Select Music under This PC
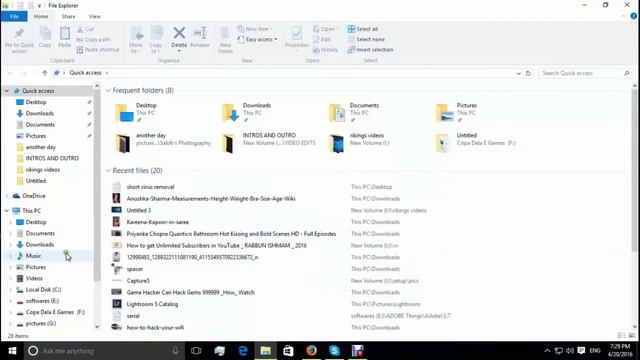The width and height of the screenshot is (640, 360). [33, 256]
